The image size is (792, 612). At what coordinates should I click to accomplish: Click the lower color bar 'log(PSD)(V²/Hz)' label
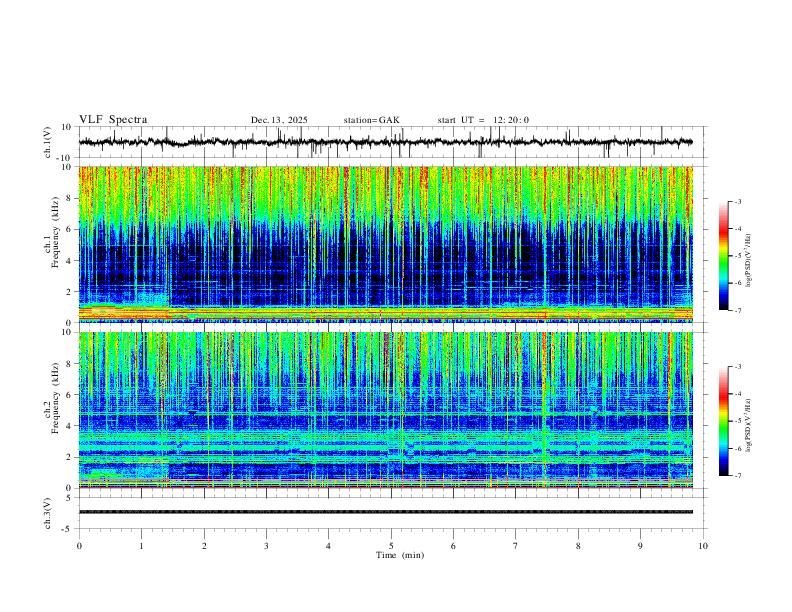coord(750,425)
